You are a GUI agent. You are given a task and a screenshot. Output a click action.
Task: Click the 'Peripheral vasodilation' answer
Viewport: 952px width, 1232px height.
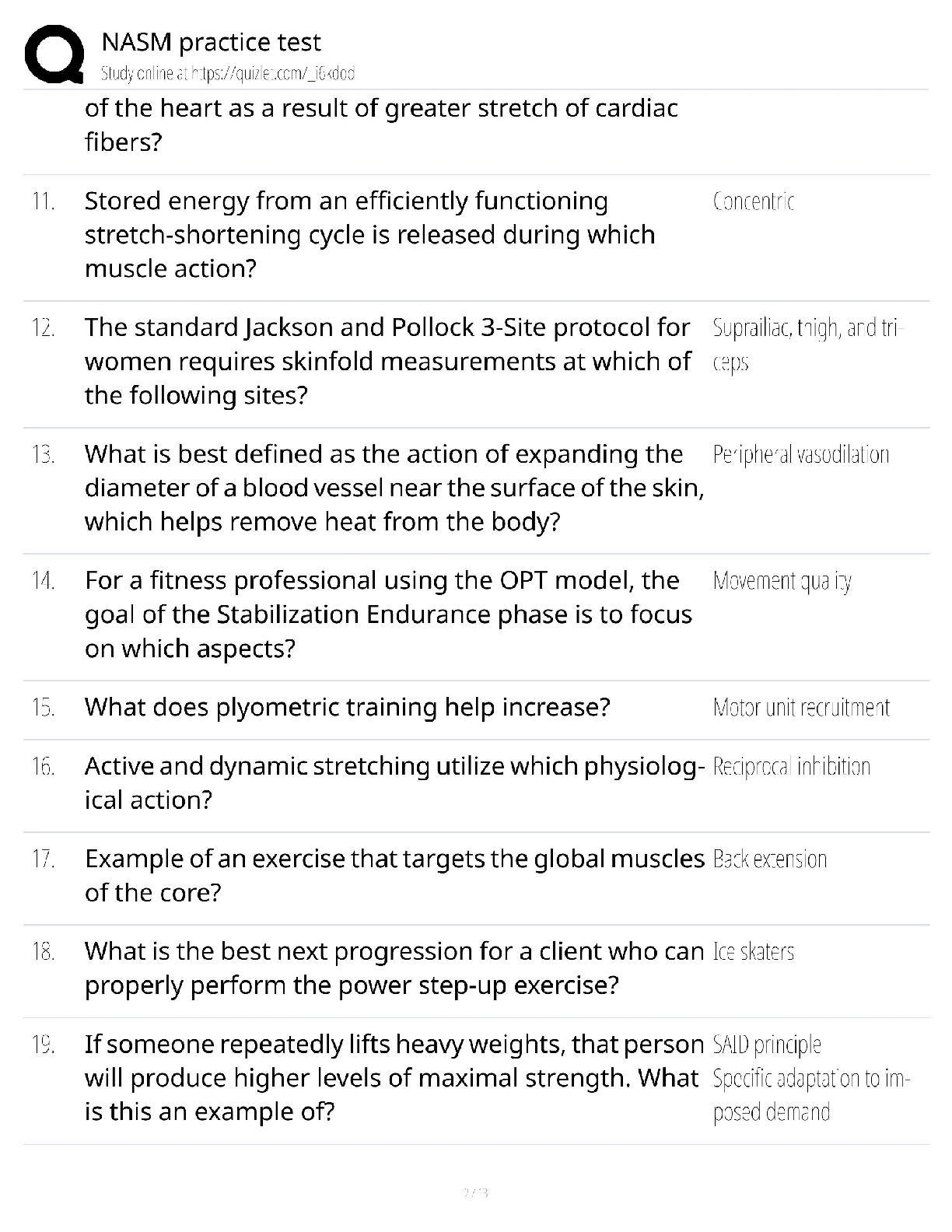(800, 454)
